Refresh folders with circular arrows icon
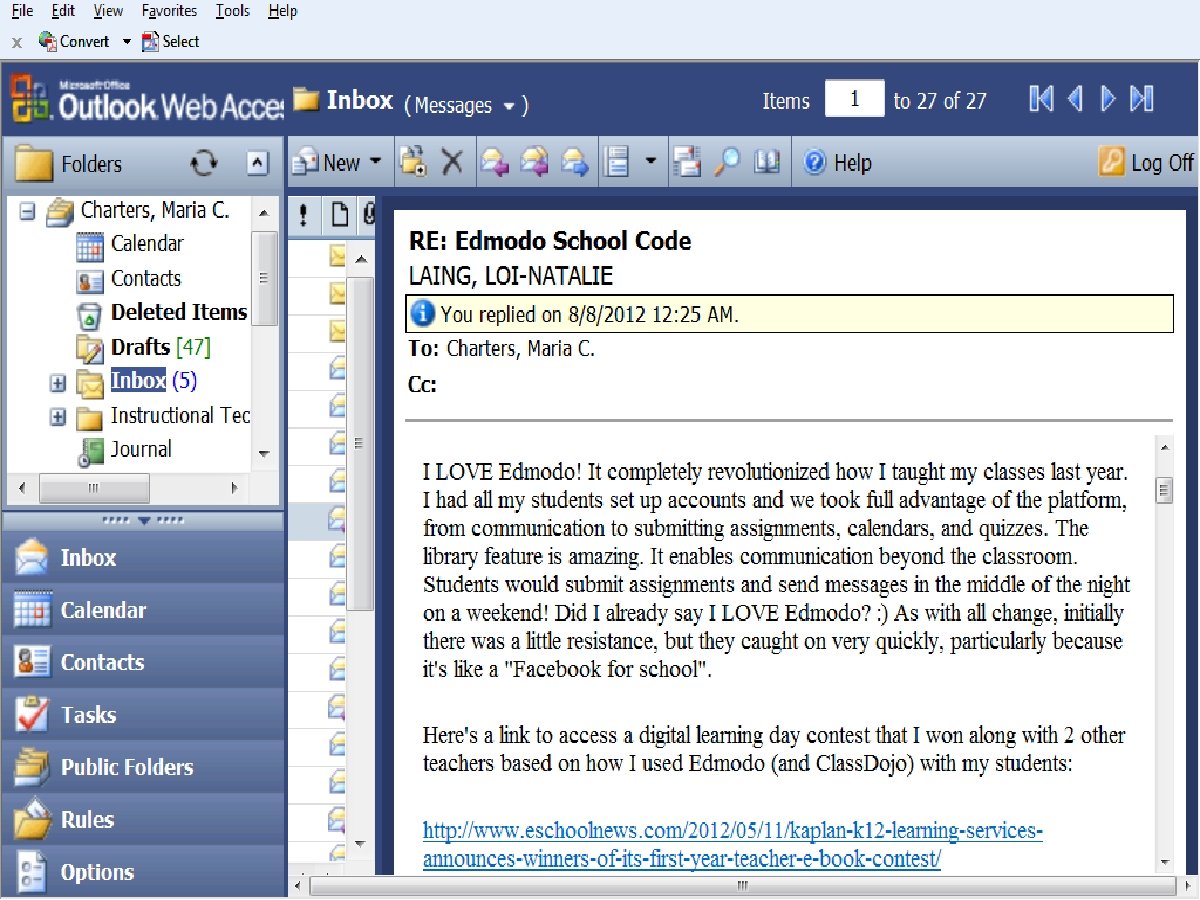This screenshot has height=900, width=1200. pos(204,163)
